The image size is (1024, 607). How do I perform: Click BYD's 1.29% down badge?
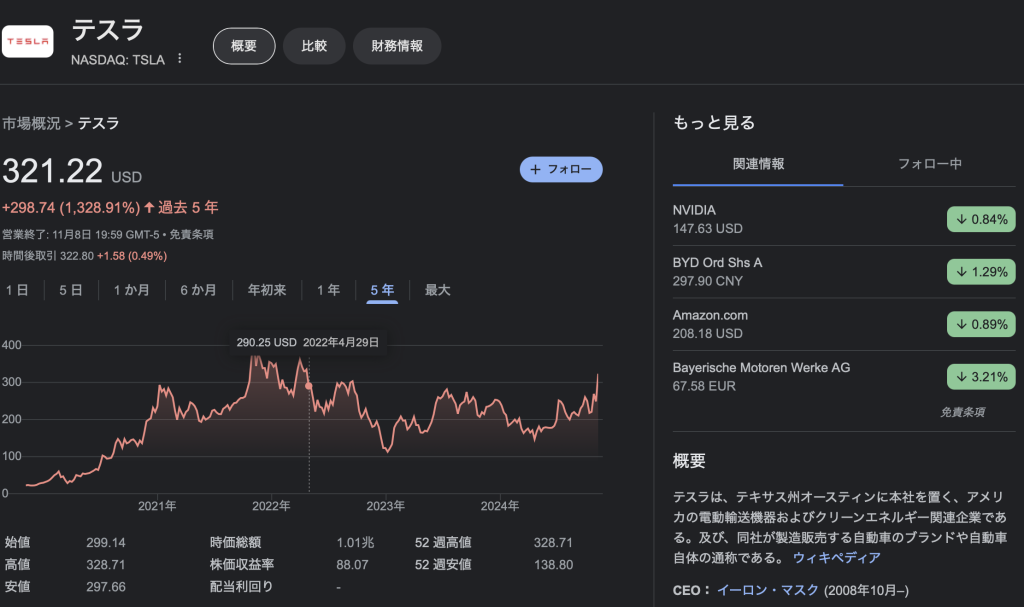(981, 272)
